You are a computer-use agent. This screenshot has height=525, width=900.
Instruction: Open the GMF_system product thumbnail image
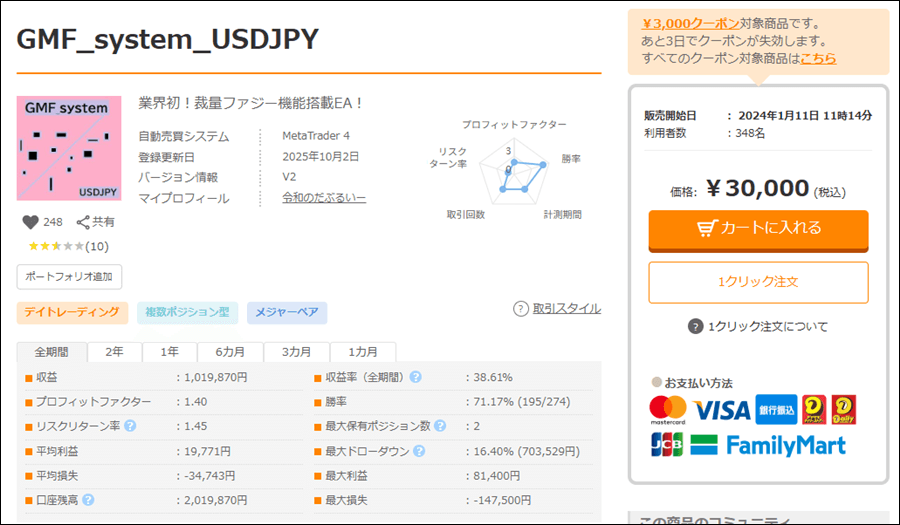click(69, 148)
